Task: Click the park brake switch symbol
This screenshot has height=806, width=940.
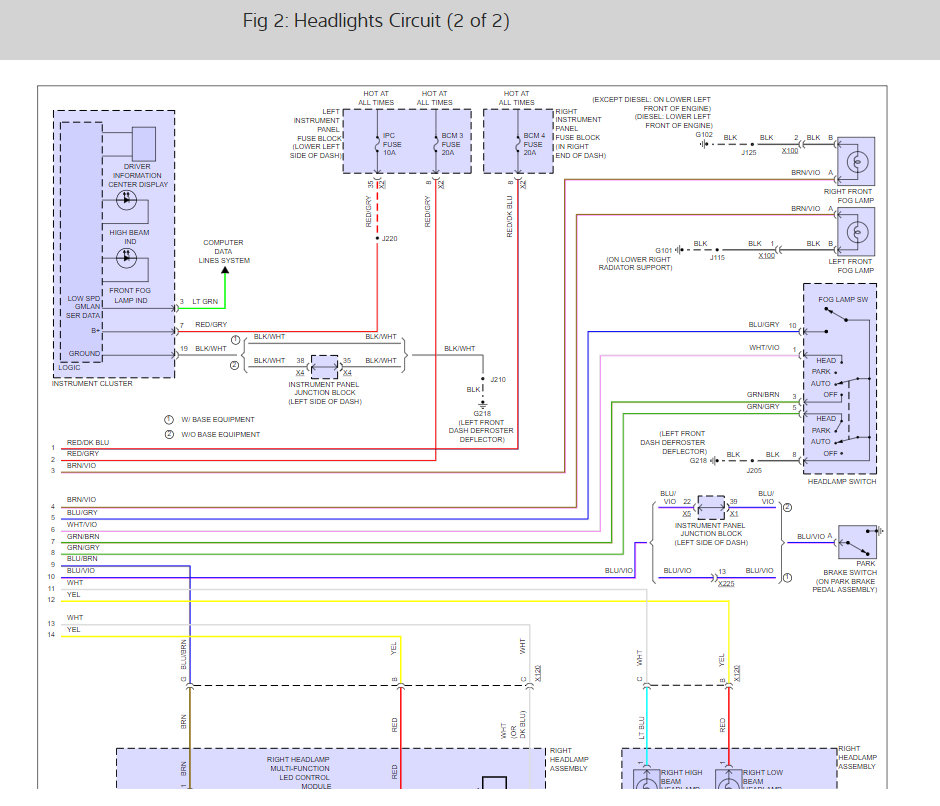Action: [x=858, y=542]
